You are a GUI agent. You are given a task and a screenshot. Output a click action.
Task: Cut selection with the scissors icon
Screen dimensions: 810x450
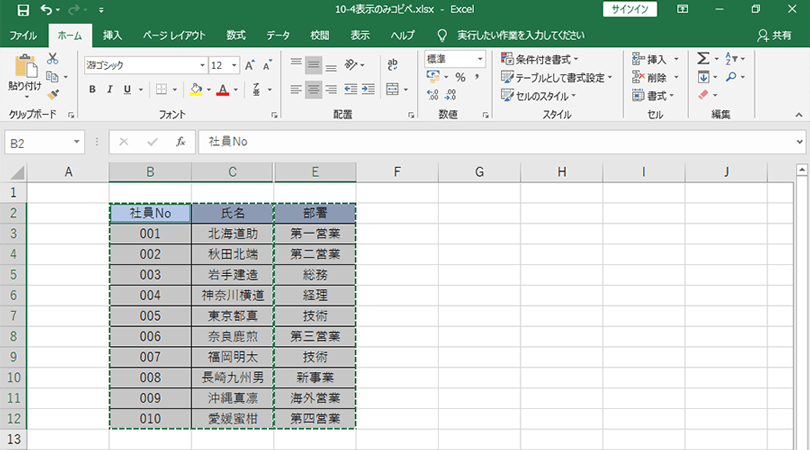click(x=52, y=58)
